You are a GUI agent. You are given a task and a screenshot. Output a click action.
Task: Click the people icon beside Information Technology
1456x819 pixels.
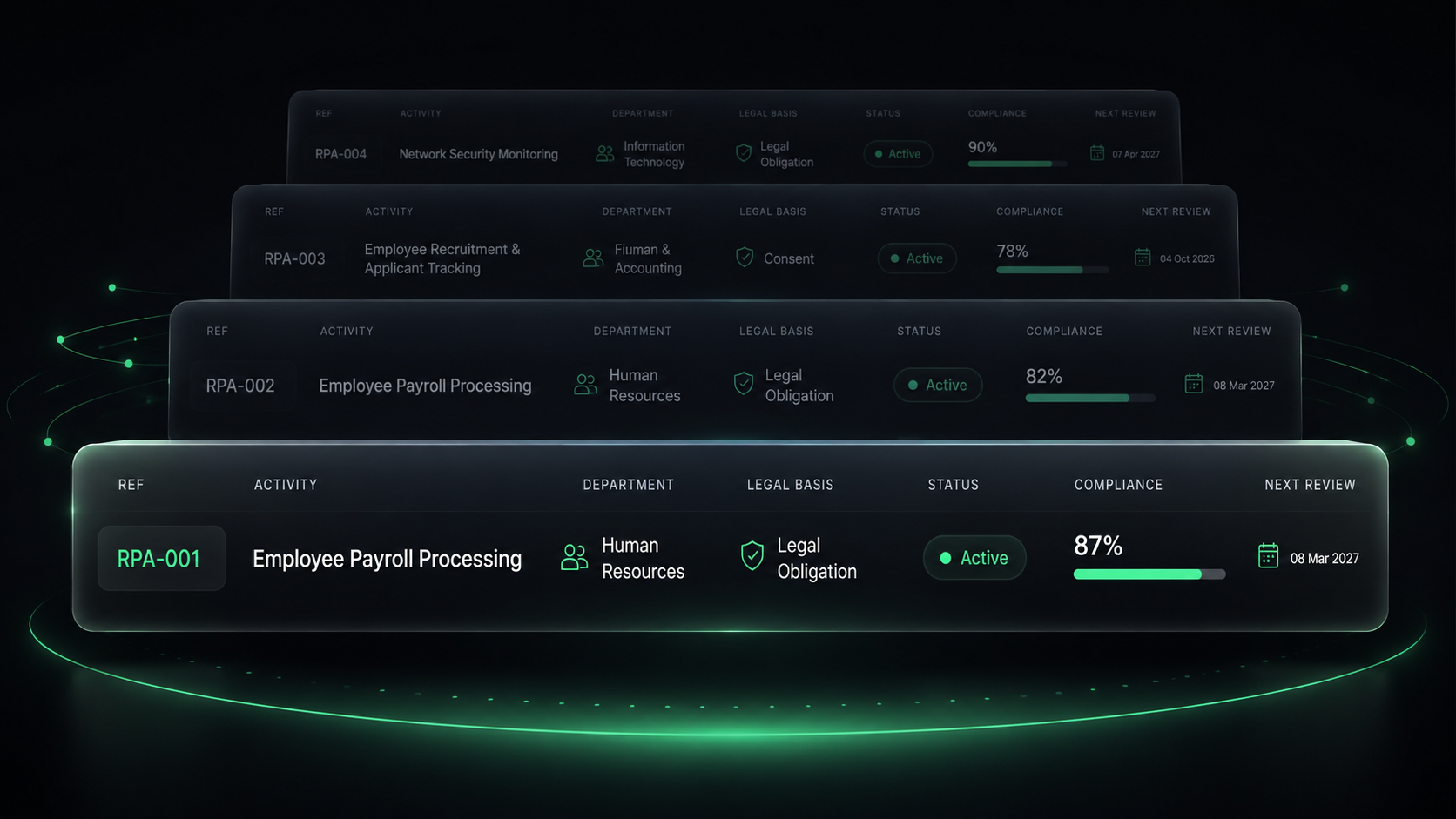click(604, 153)
